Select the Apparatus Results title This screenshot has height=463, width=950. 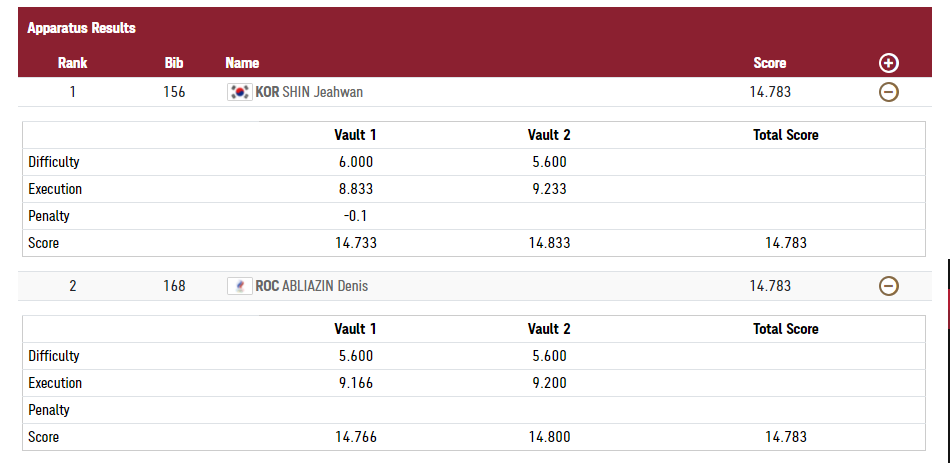[x=81, y=28]
